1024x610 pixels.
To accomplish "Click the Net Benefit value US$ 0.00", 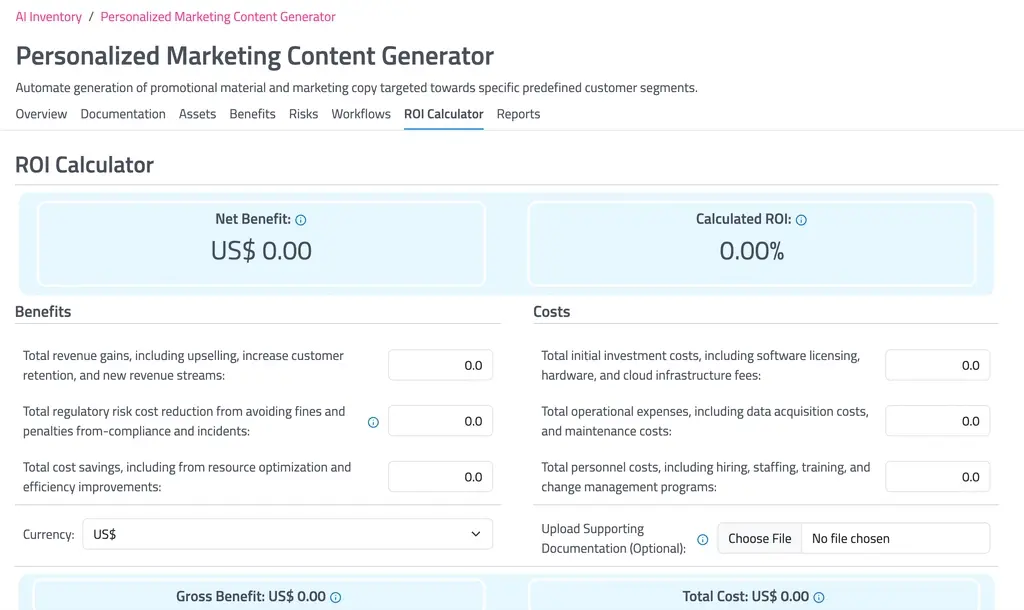I will 261,251.
